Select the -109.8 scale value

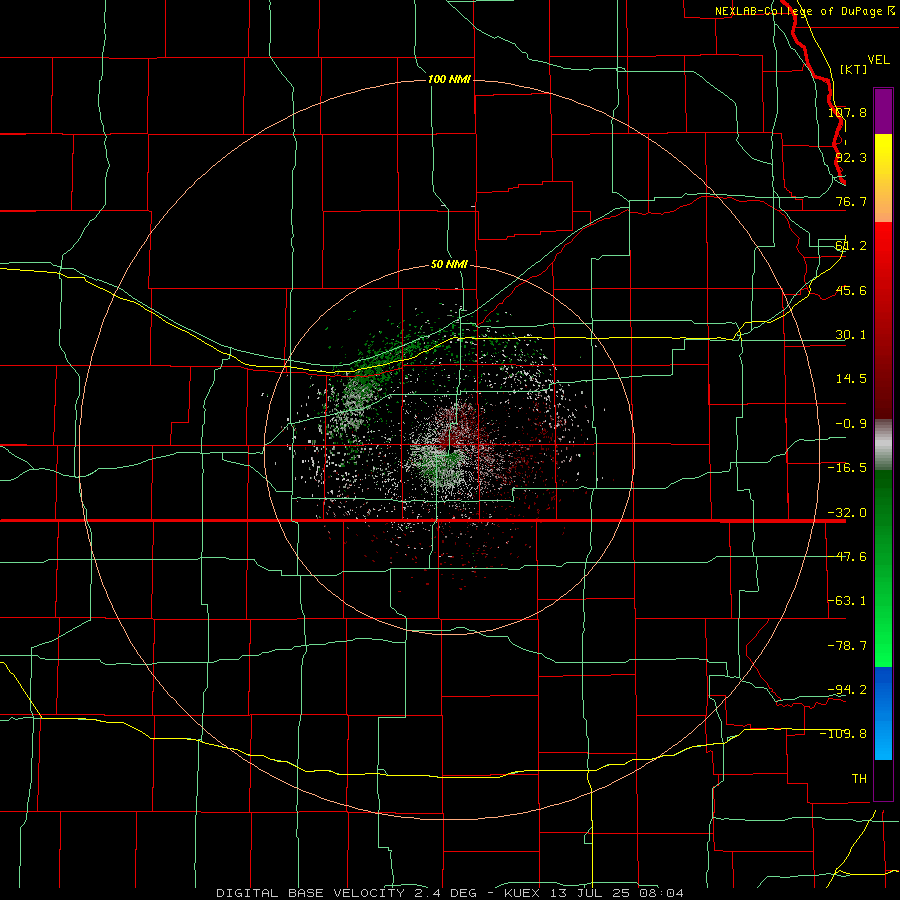pyautogui.click(x=844, y=734)
